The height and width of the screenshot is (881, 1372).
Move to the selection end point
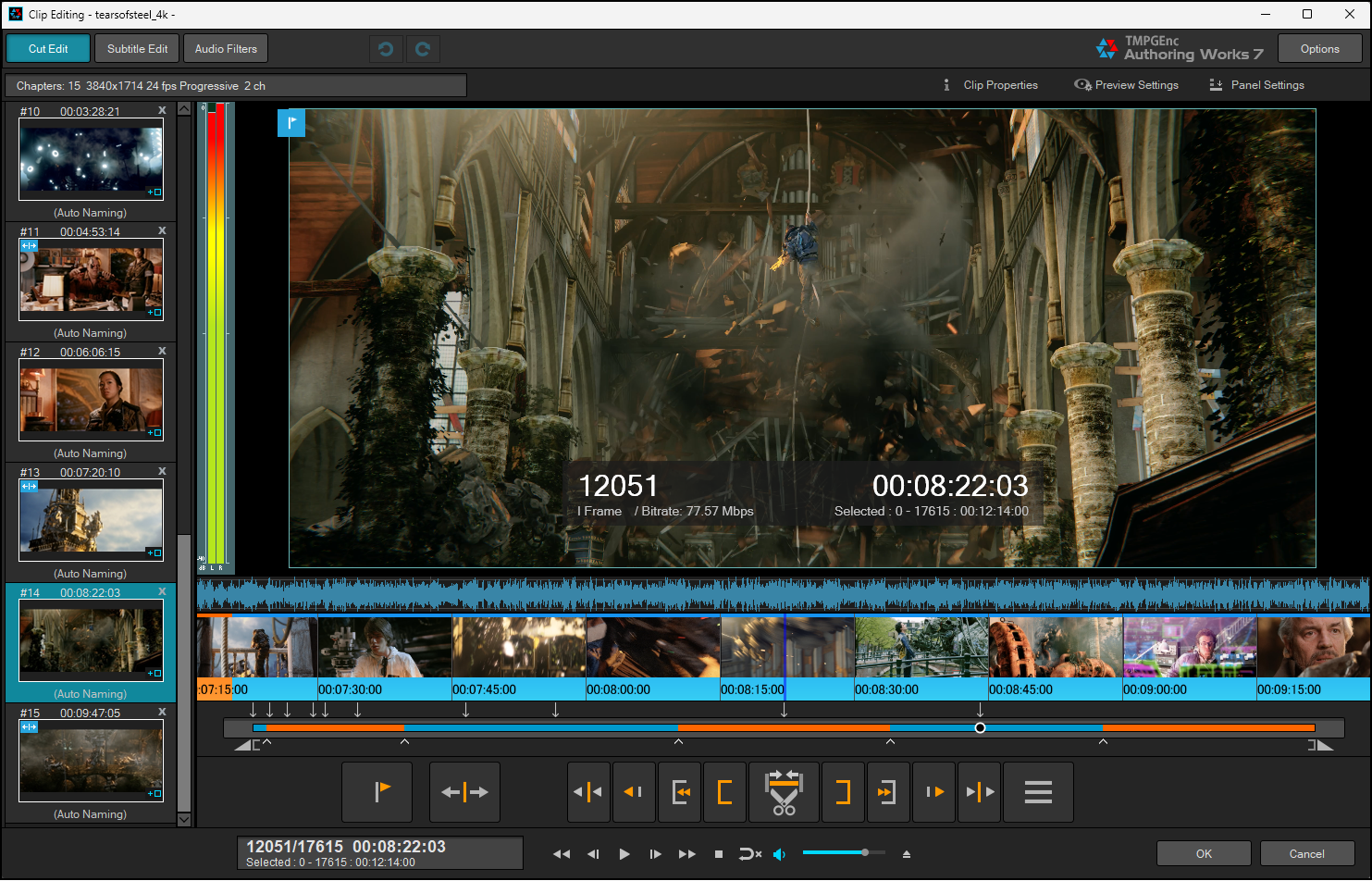click(888, 792)
